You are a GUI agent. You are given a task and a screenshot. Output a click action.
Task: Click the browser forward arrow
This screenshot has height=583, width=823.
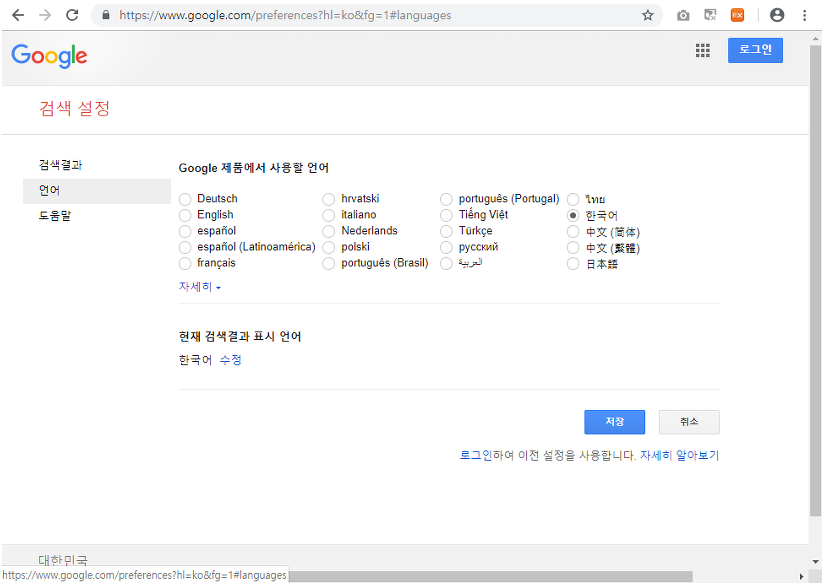(45, 15)
